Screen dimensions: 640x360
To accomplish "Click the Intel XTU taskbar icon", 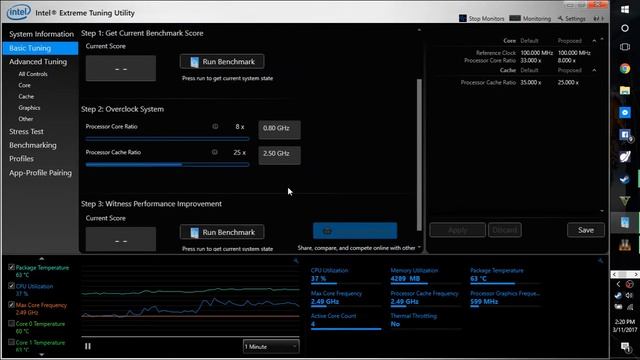I will [625, 222].
